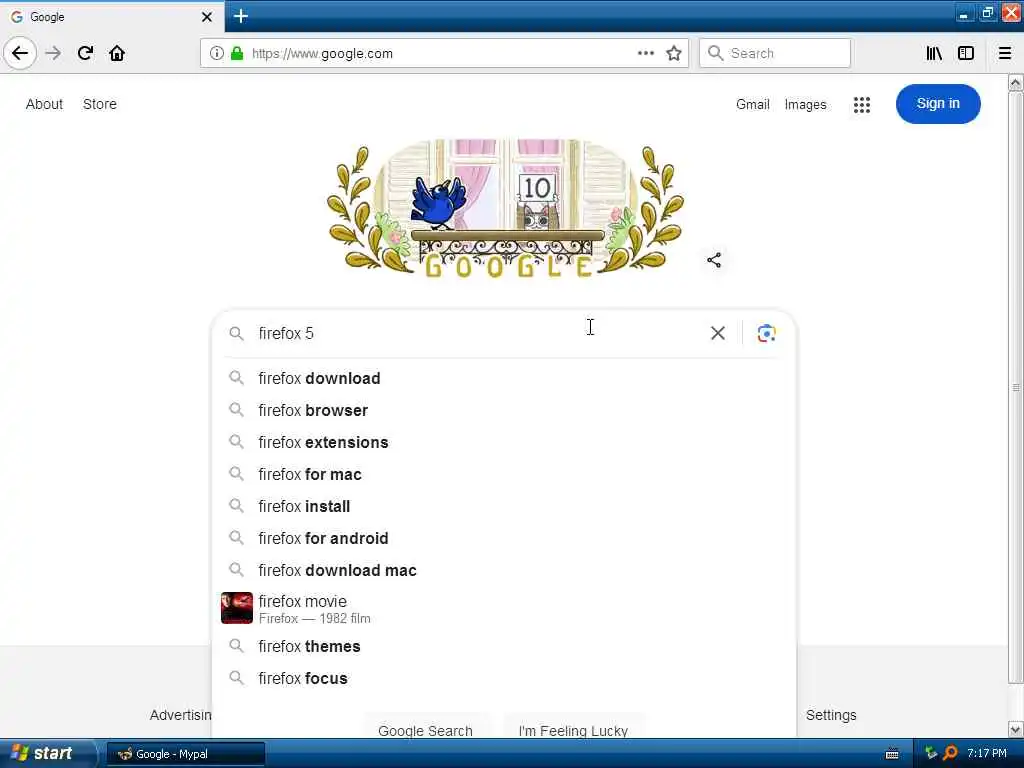This screenshot has height=768, width=1024.
Task: Choose suggestion firefox download
Action: click(504, 378)
